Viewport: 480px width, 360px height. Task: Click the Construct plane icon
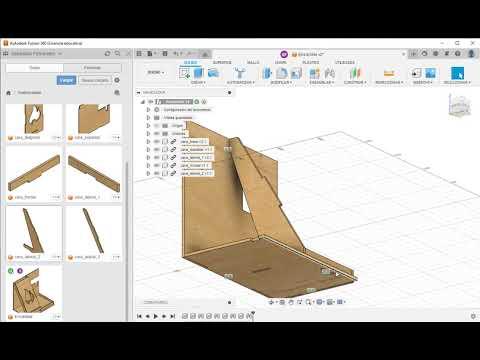pyautogui.click(x=355, y=73)
